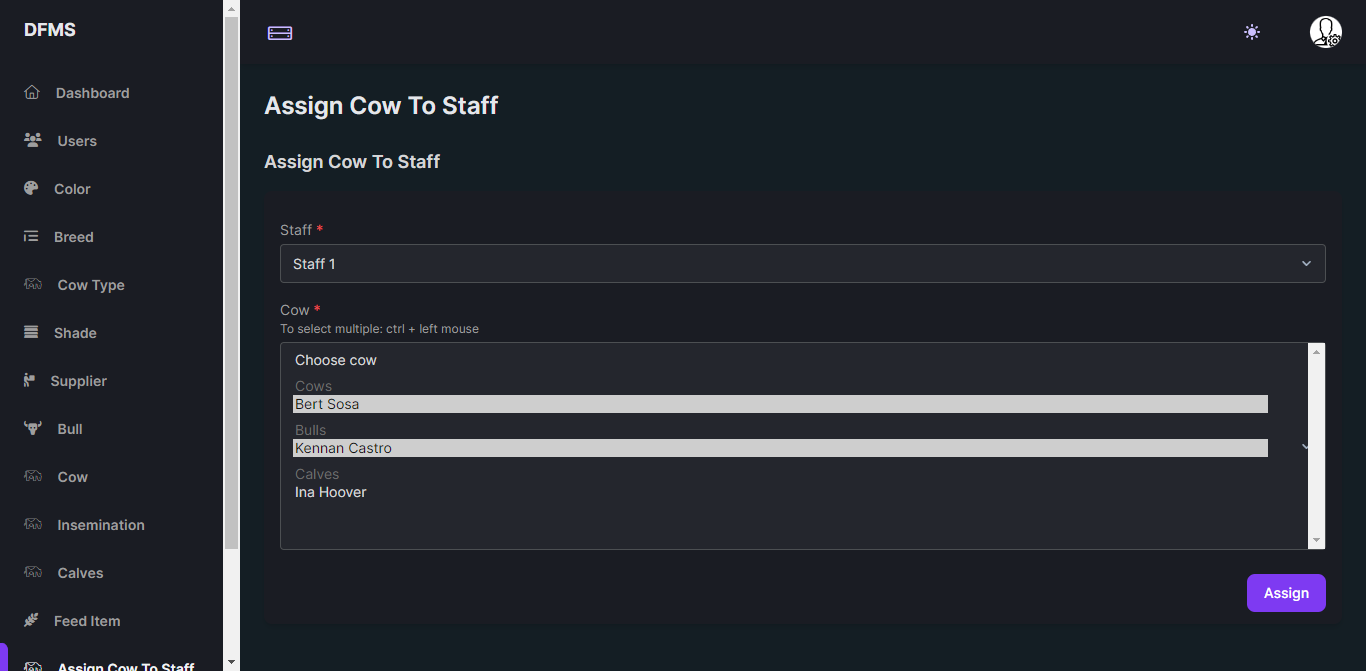This screenshot has width=1366, height=671.
Task: Toggle the sidebar with the top-left icon
Action: point(280,33)
